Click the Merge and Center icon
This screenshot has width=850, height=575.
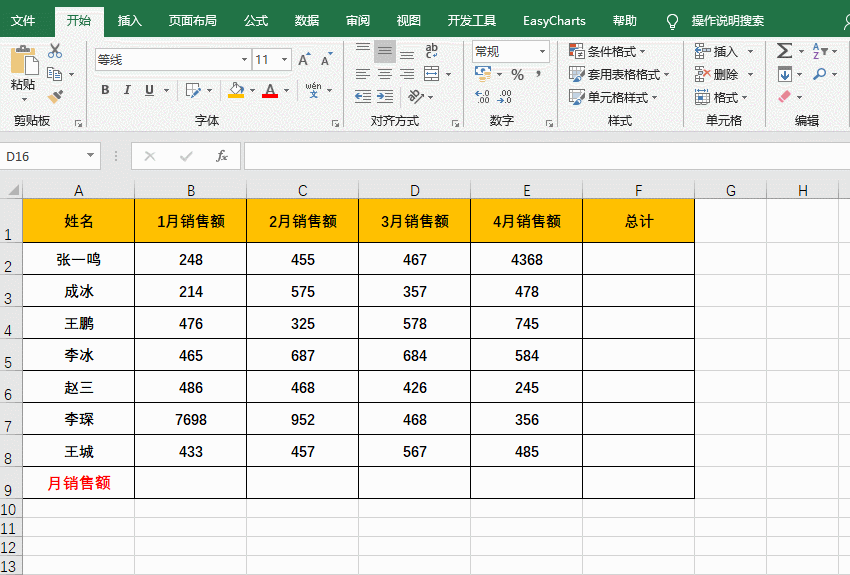click(x=432, y=74)
